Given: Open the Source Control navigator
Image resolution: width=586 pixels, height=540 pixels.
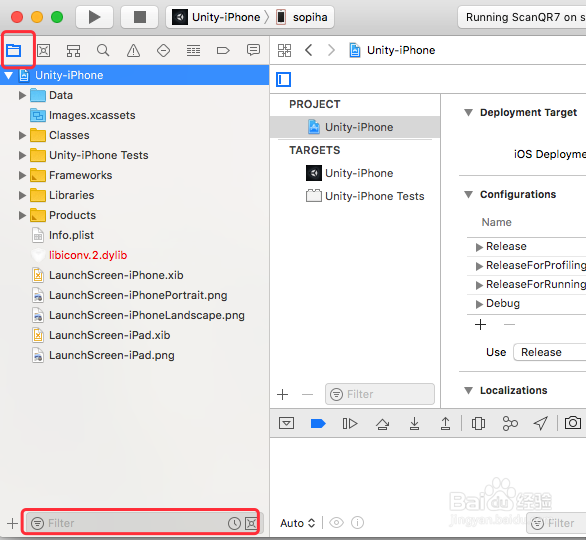Looking at the screenshot, I should (44, 50).
